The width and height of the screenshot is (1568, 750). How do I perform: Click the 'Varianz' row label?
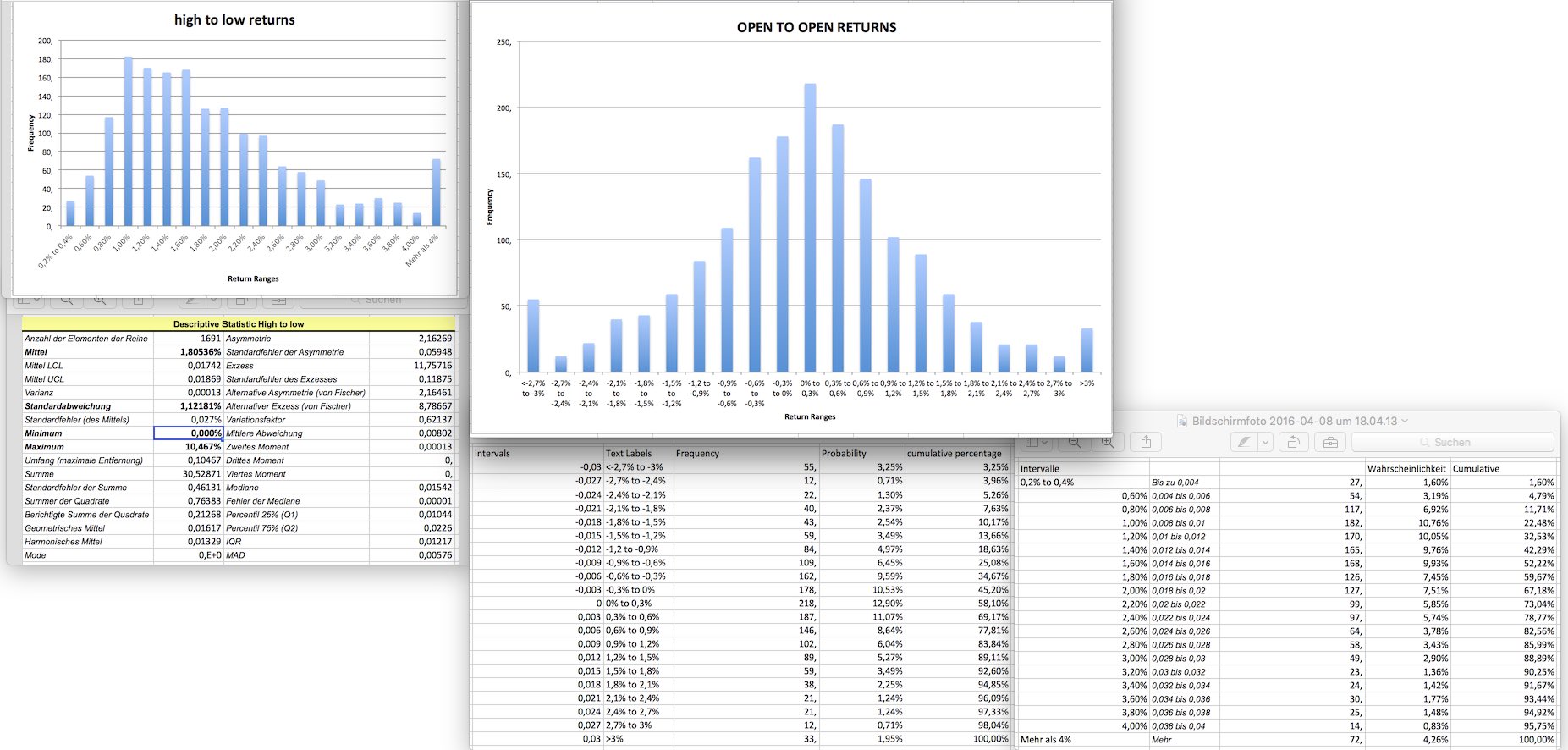(39, 393)
